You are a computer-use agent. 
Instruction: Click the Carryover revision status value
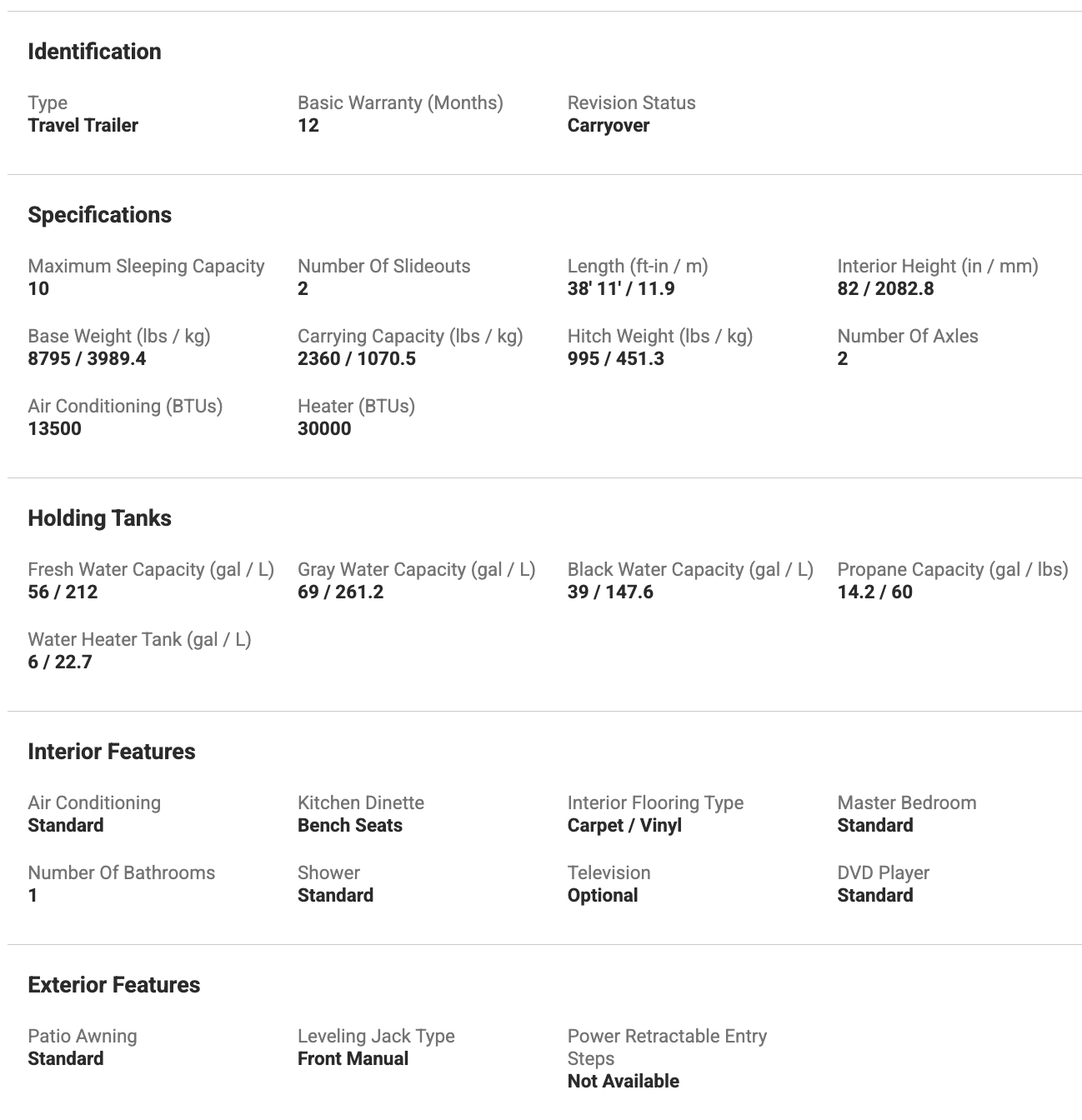(x=608, y=126)
